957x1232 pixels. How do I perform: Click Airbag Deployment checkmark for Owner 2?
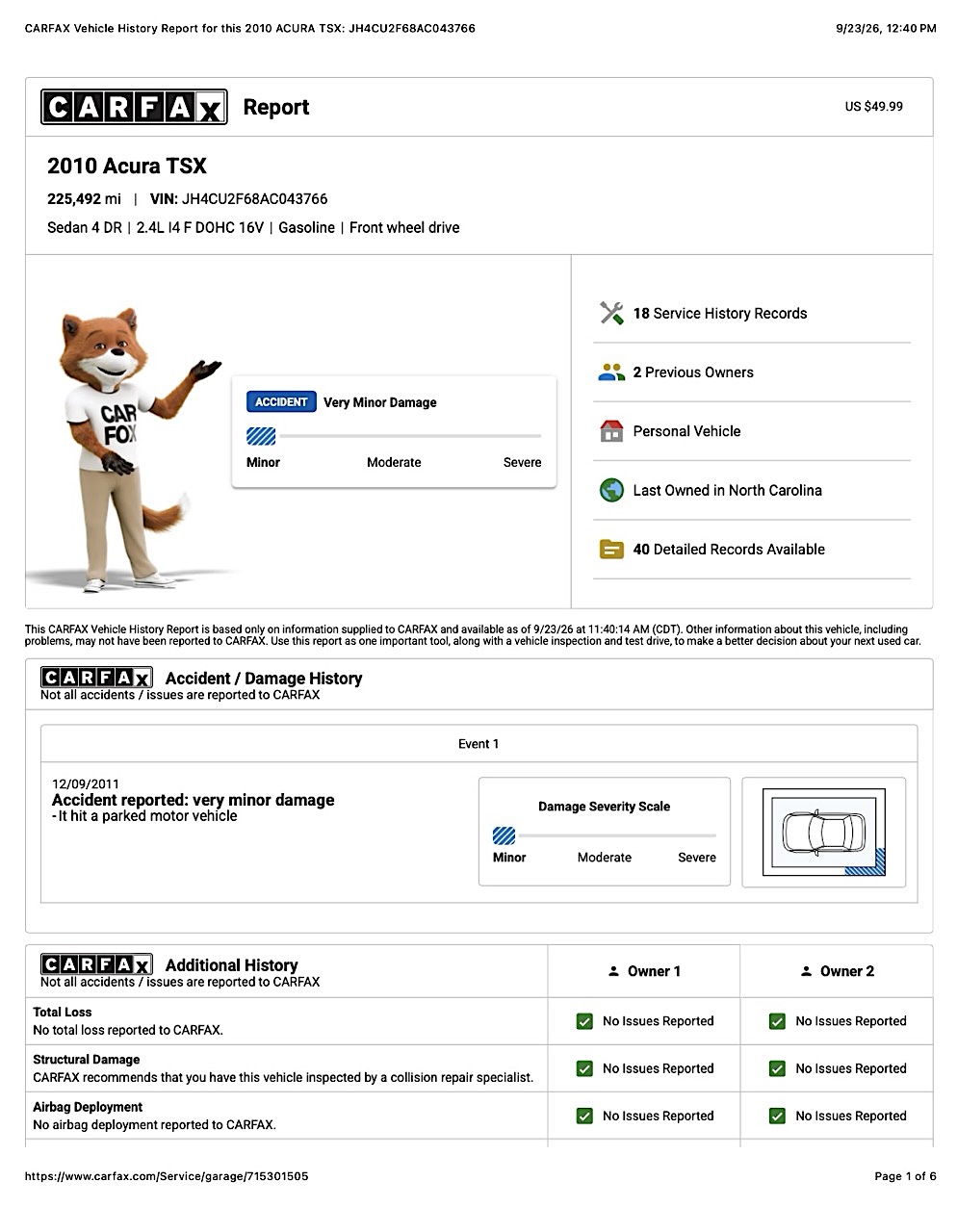(777, 1116)
